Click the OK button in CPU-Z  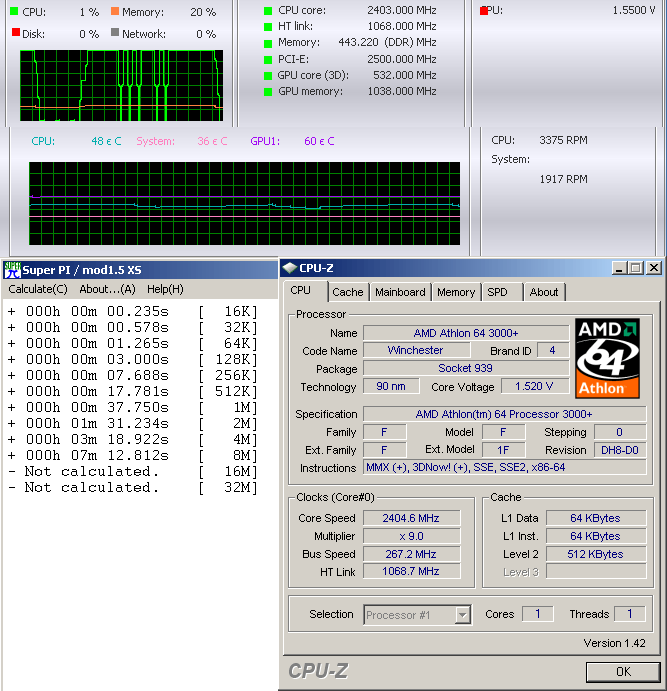coord(623,672)
